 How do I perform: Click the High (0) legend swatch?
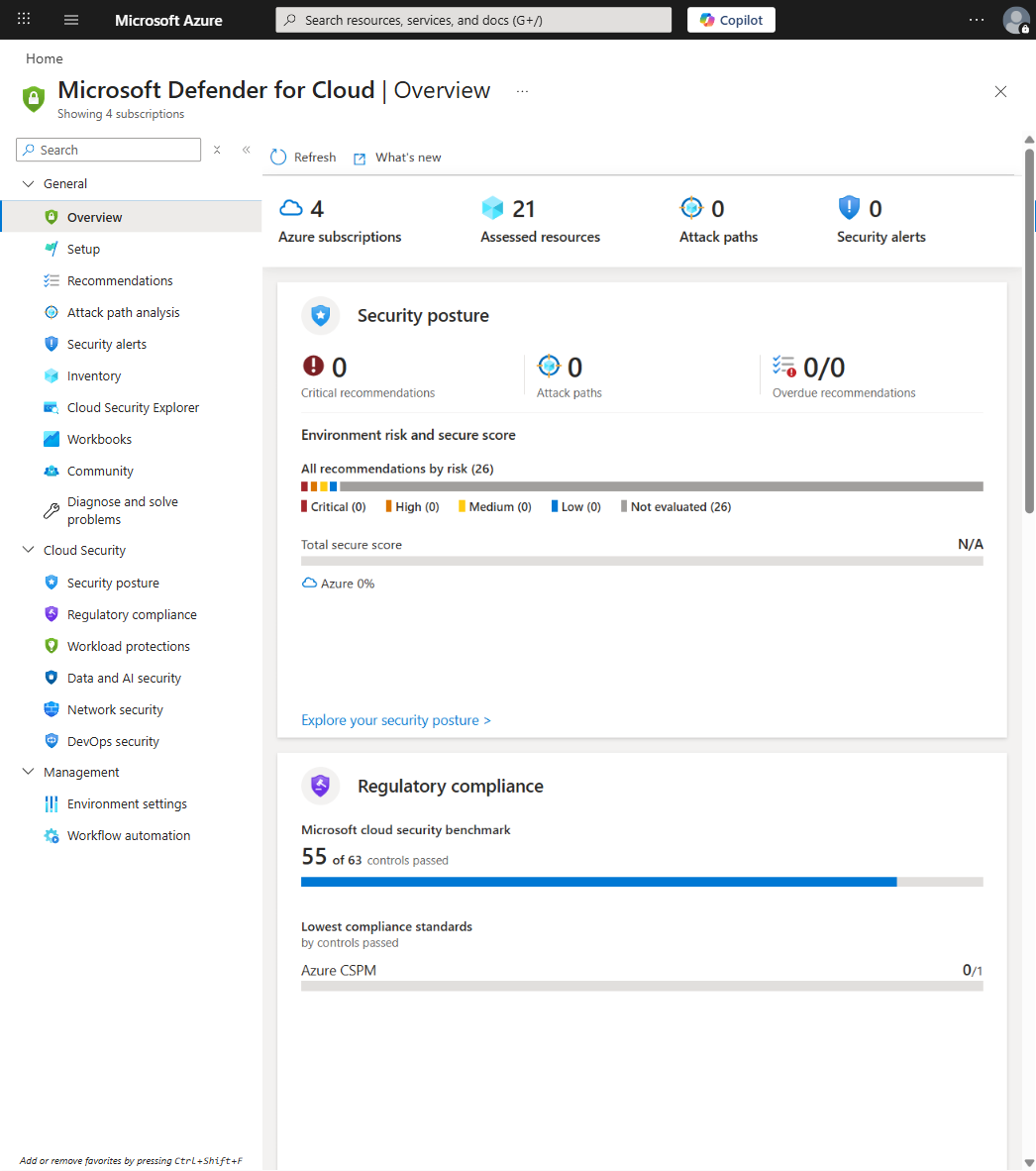(x=389, y=506)
